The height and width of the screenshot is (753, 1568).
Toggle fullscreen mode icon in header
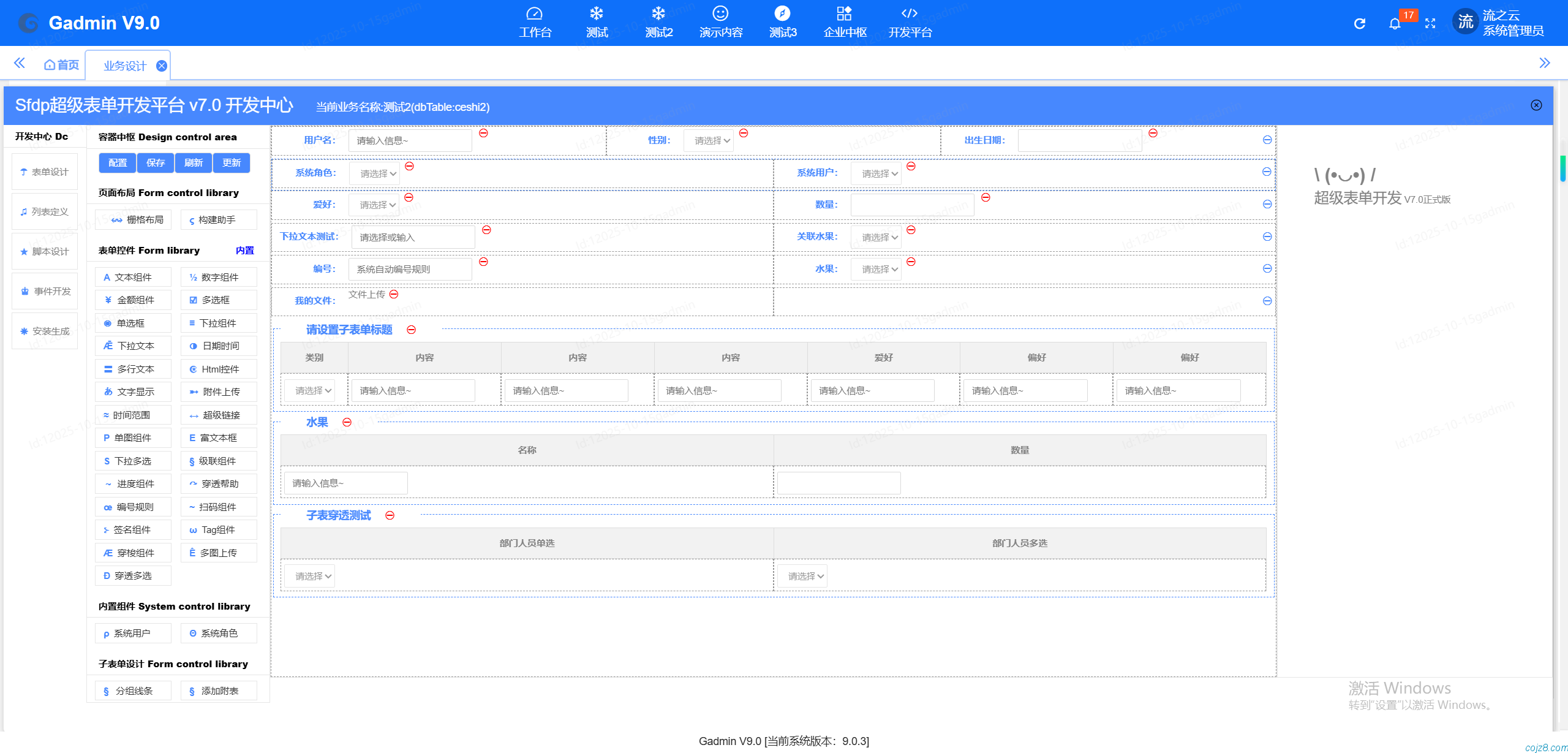[1430, 23]
